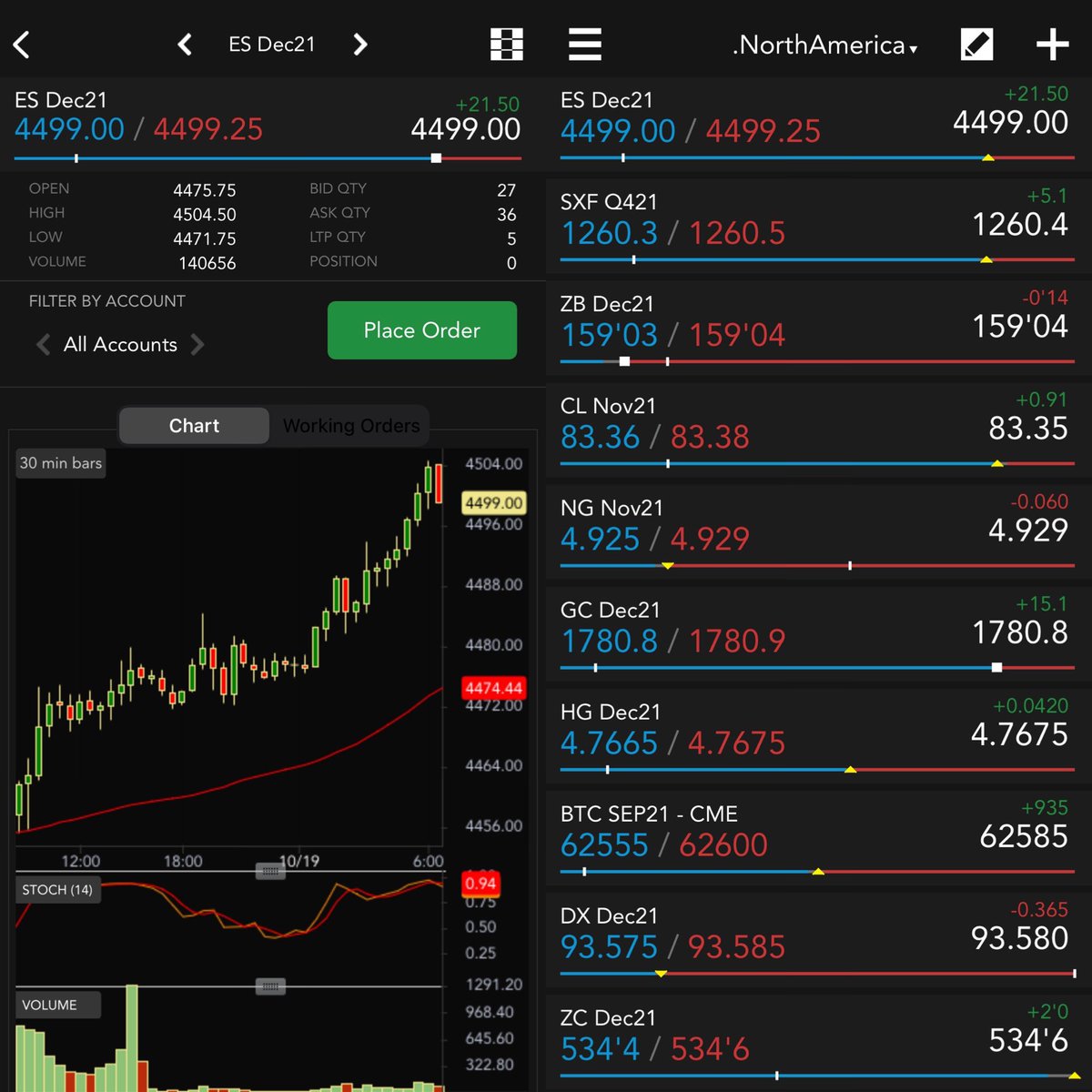Image resolution: width=1092 pixels, height=1092 pixels.
Task: Expand the .NorthAmerica watchlist dropdown
Action: coord(824,45)
